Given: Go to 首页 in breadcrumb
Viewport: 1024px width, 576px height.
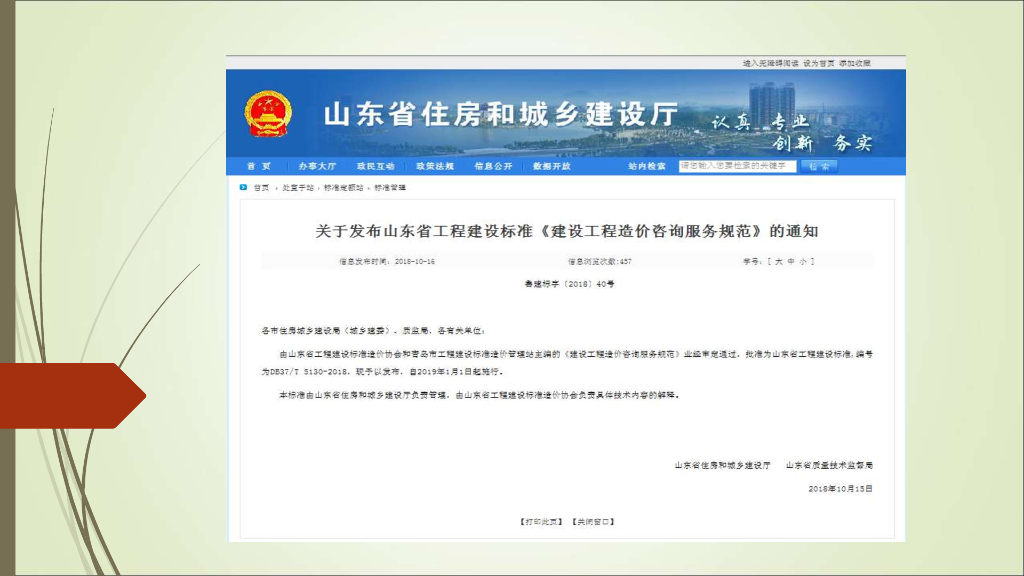Looking at the screenshot, I should [261, 187].
